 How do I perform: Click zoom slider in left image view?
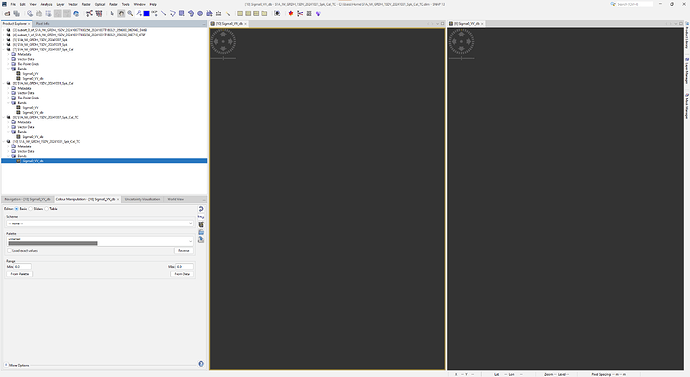coord(223,58)
